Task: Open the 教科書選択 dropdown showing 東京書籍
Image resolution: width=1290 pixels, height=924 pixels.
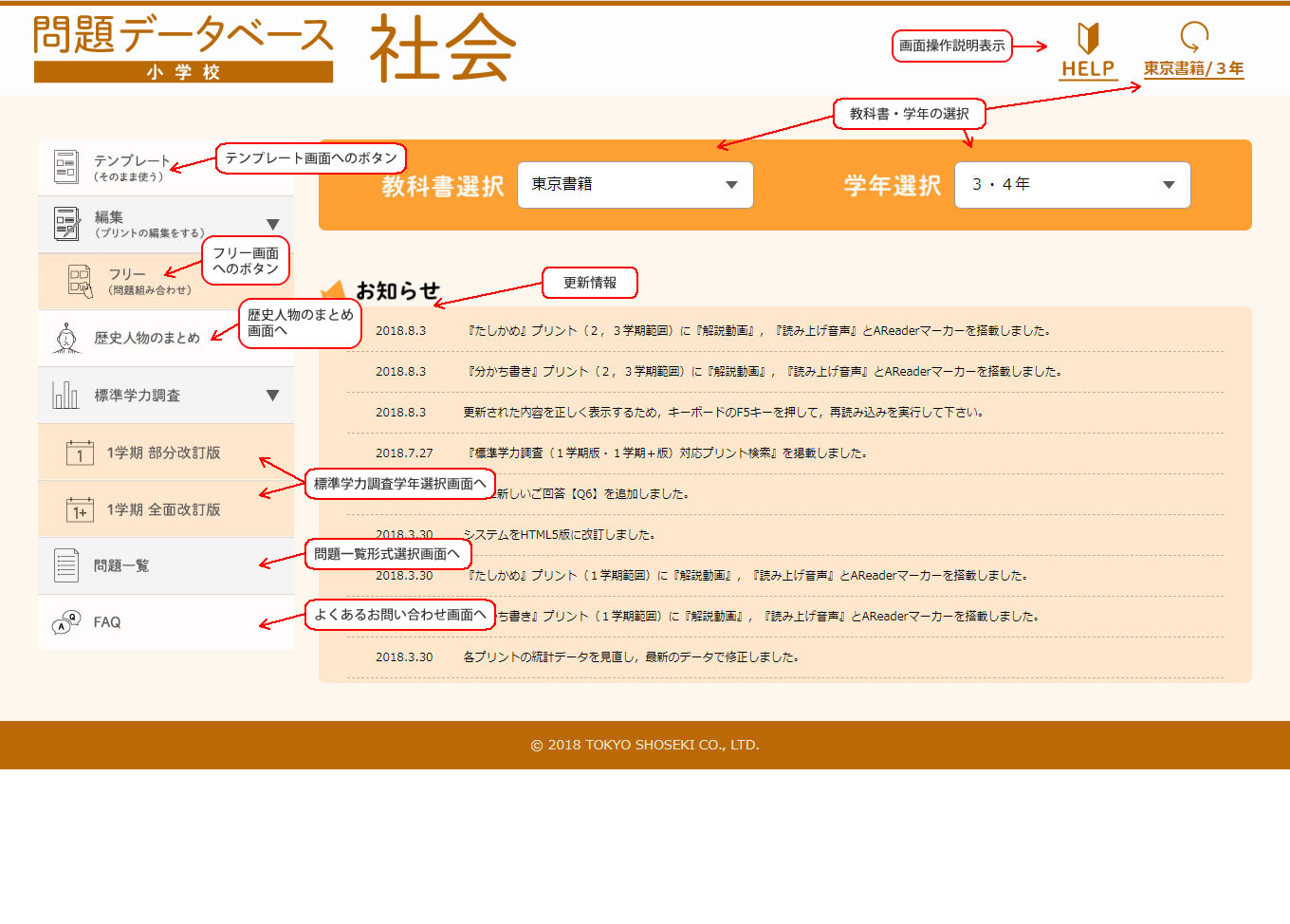Action: coord(636,185)
